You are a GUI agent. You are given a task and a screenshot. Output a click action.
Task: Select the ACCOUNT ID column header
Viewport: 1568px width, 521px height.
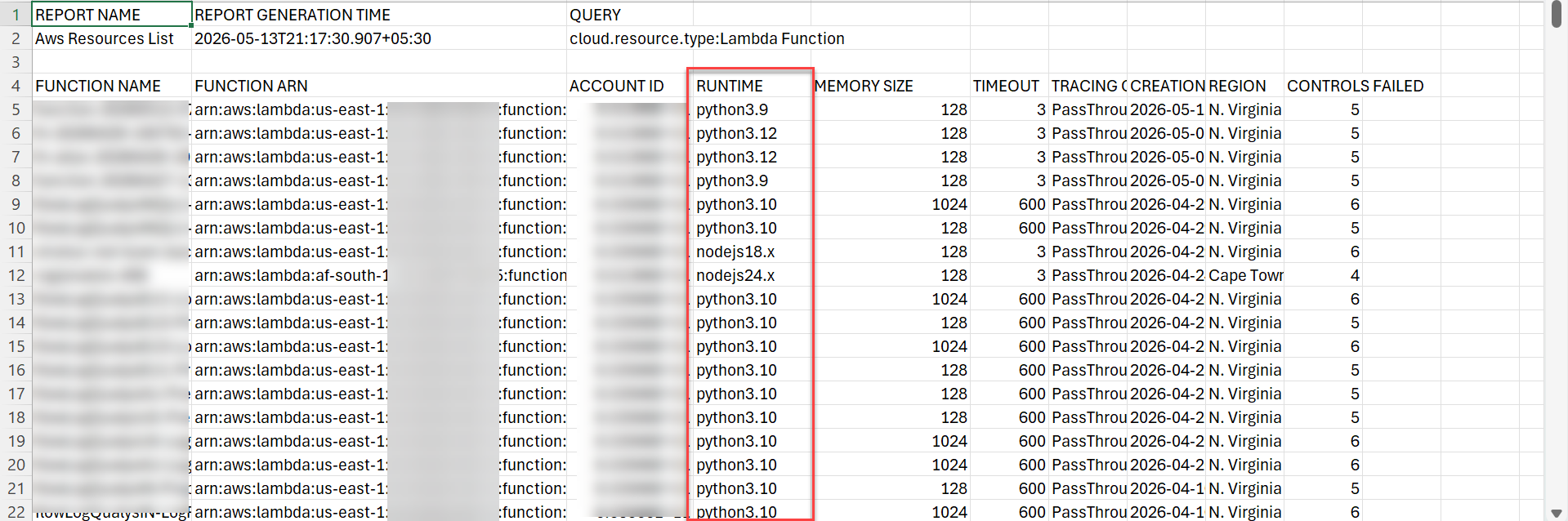click(630, 86)
